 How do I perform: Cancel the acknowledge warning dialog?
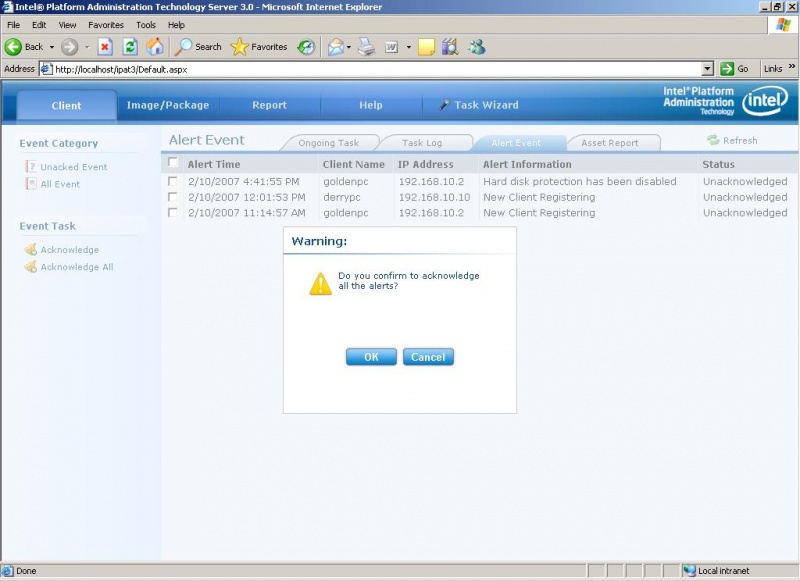(x=428, y=357)
